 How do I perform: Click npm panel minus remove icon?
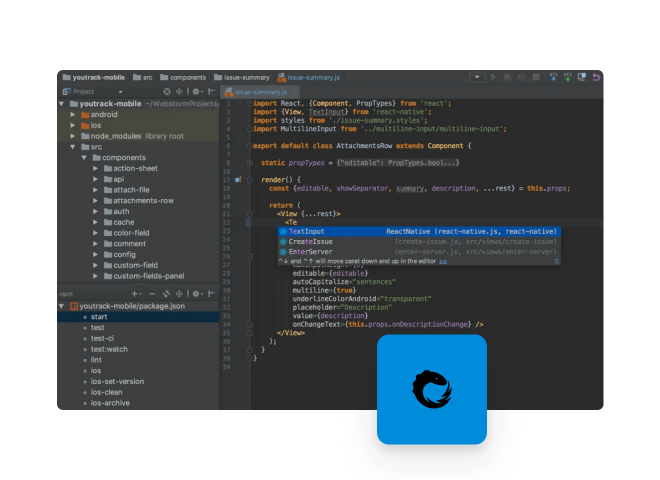click(152, 294)
